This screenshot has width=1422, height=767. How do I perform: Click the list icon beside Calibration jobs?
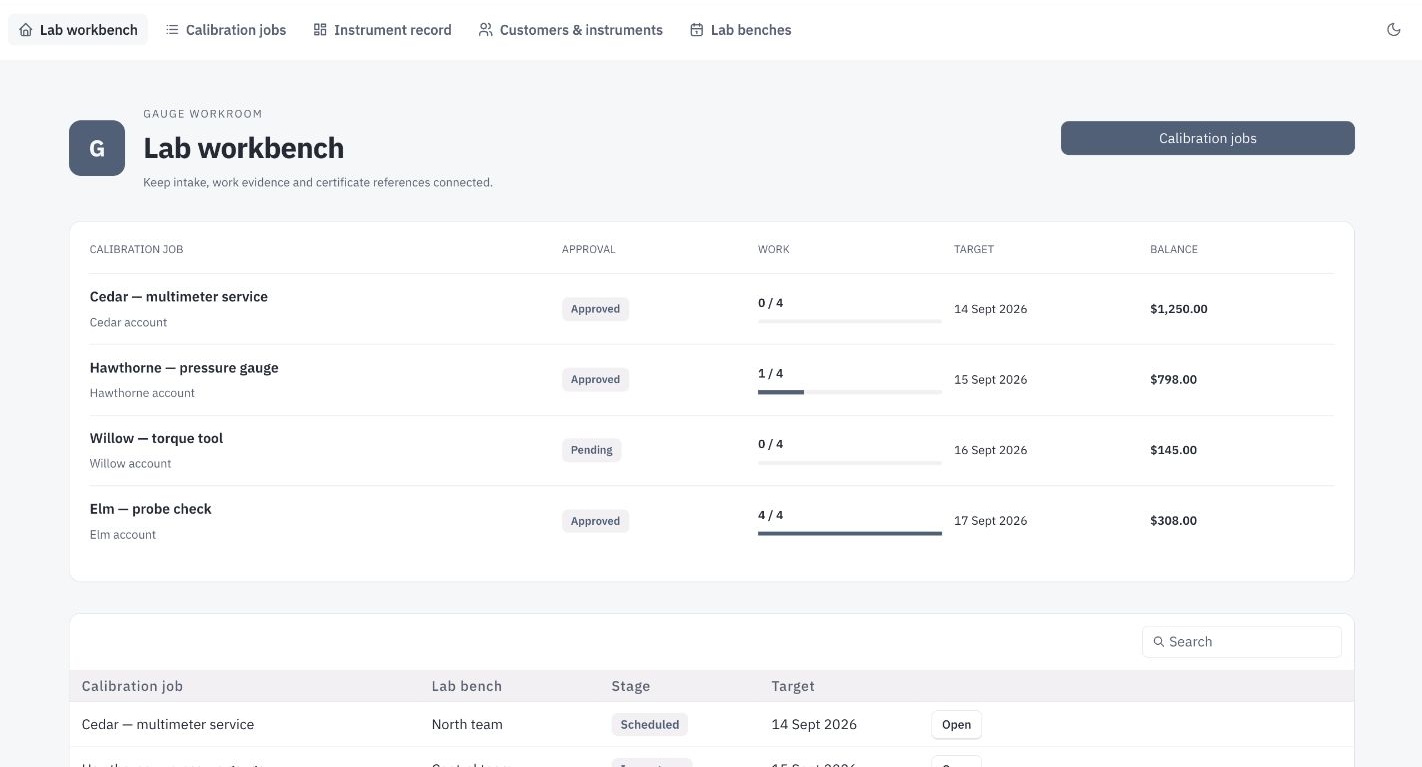[x=172, y=30]
